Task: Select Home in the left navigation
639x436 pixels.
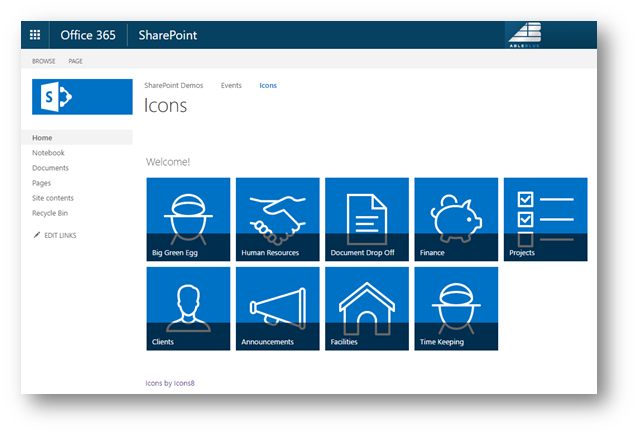Action: click(x=77, y=138)
